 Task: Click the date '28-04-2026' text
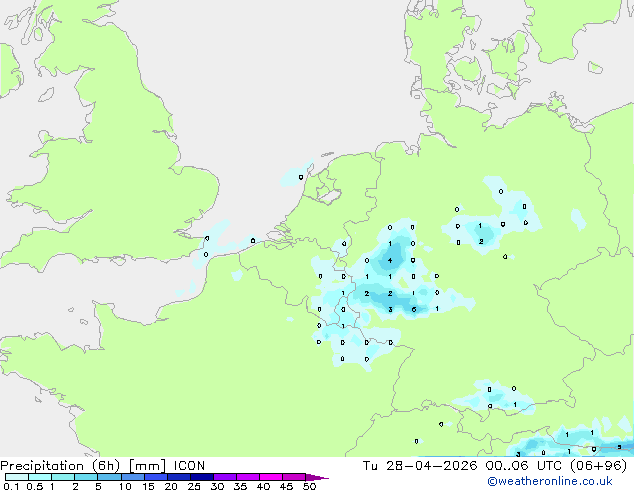pyautogui.click(x=431, y=466)
